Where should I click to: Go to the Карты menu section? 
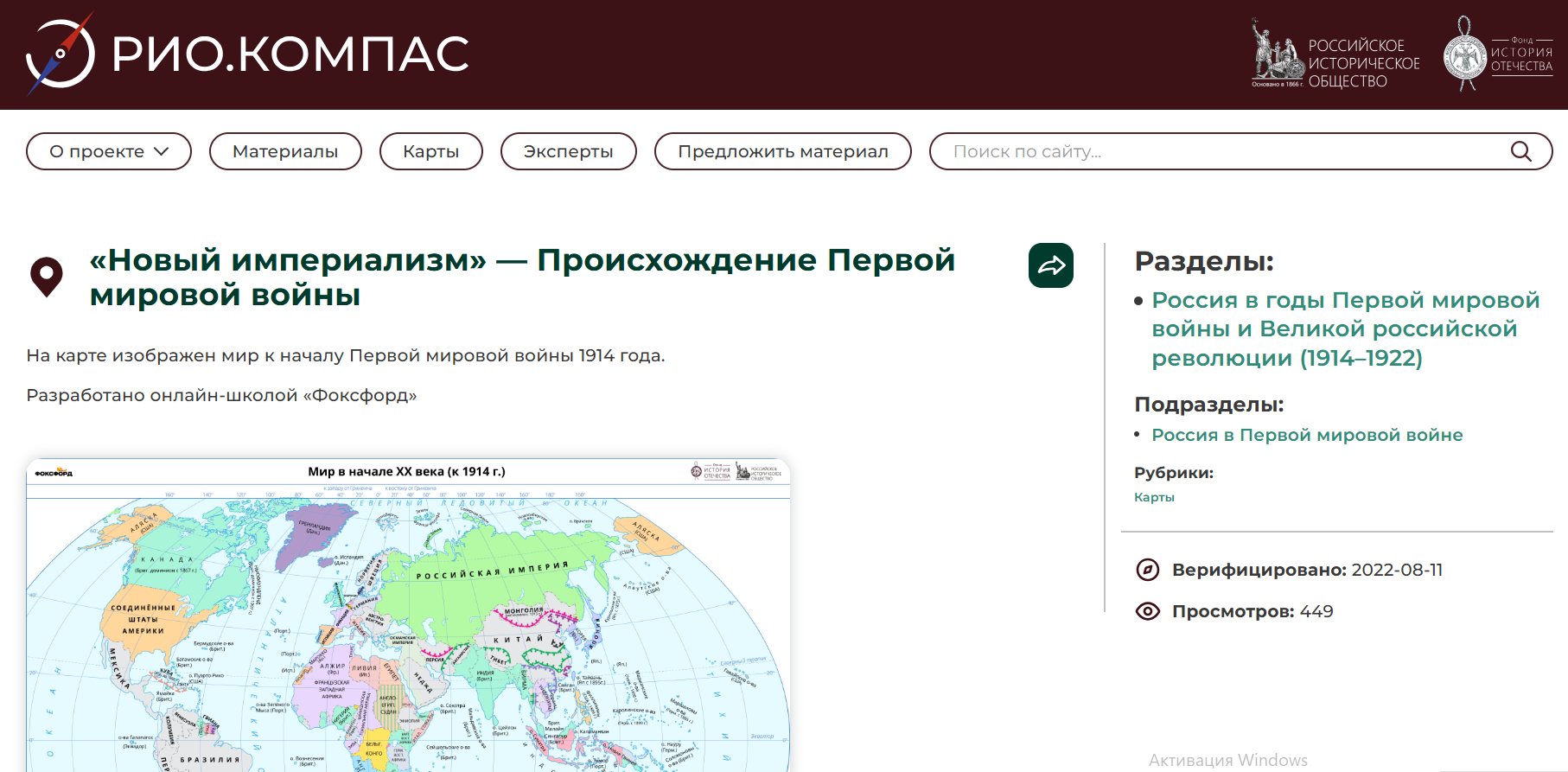point(430,151)
